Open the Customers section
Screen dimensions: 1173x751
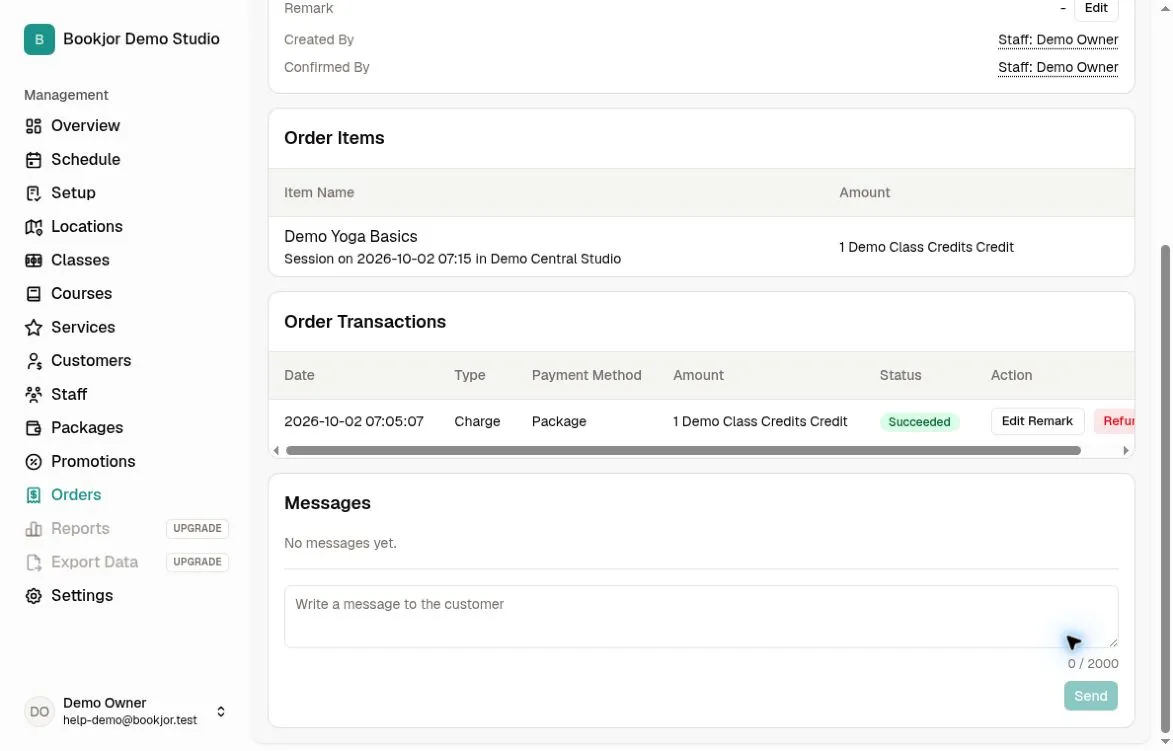[x=91, y=361]
